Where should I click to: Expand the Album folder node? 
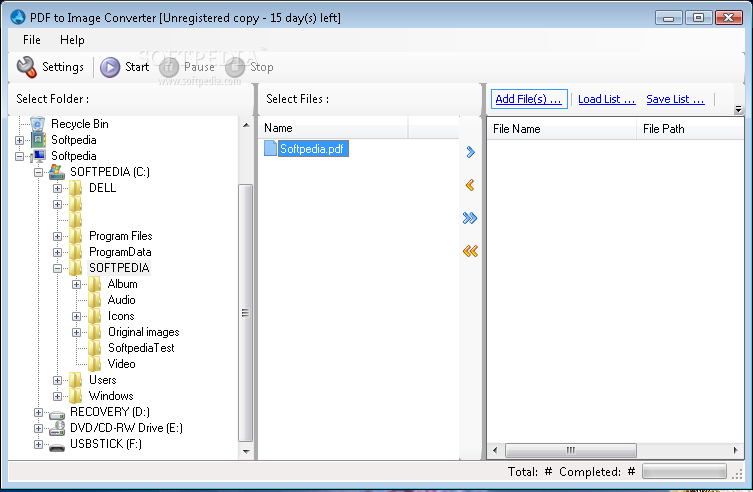coord(76,284)
